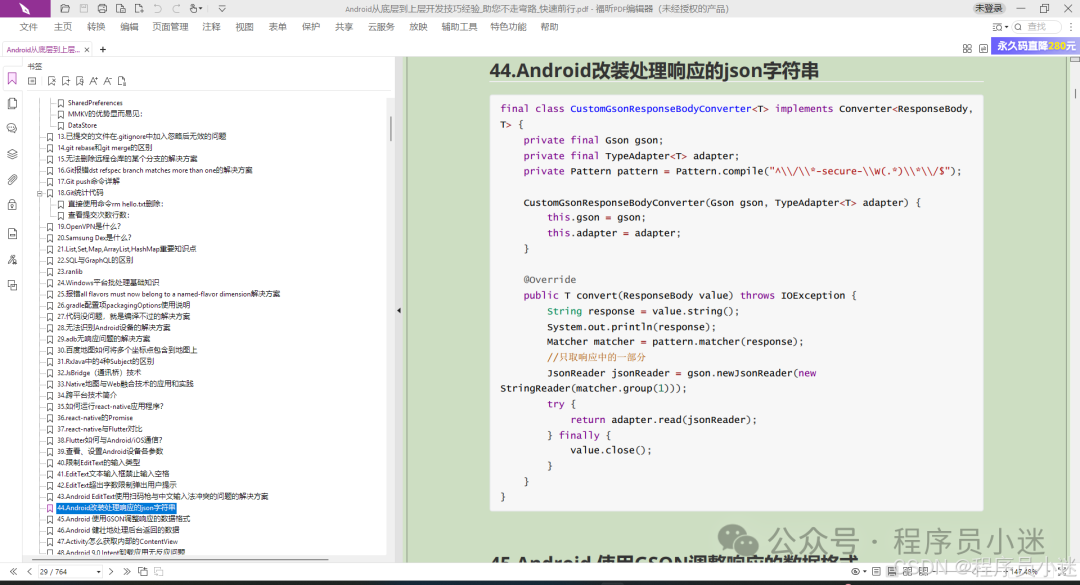Click the Print icon in quick toolbar

[x=102, y=9]
